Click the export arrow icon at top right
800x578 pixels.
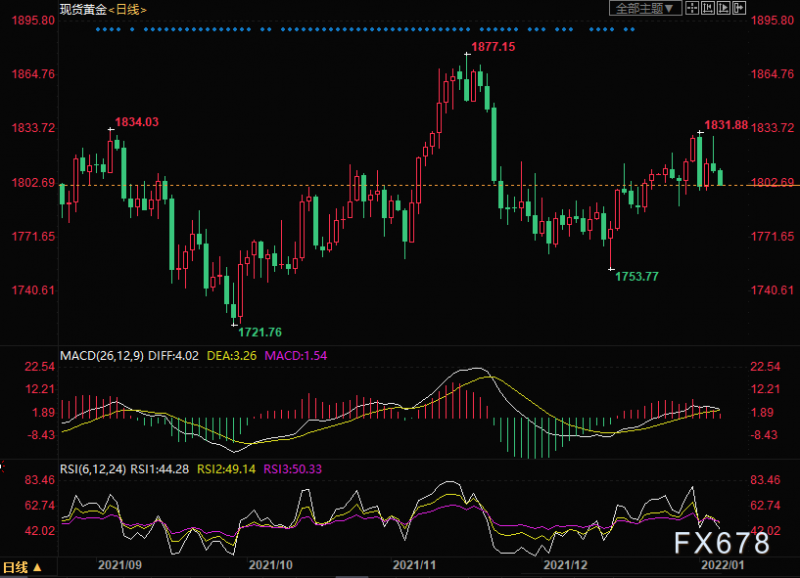tap(739, 8)
